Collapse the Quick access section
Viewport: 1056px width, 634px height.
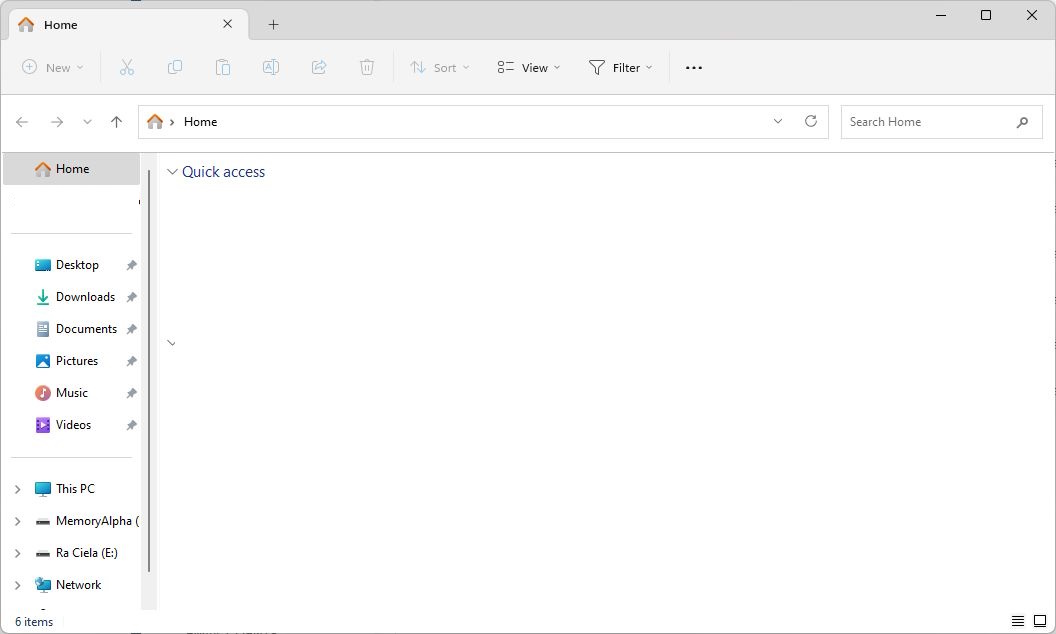click(172, 172)
